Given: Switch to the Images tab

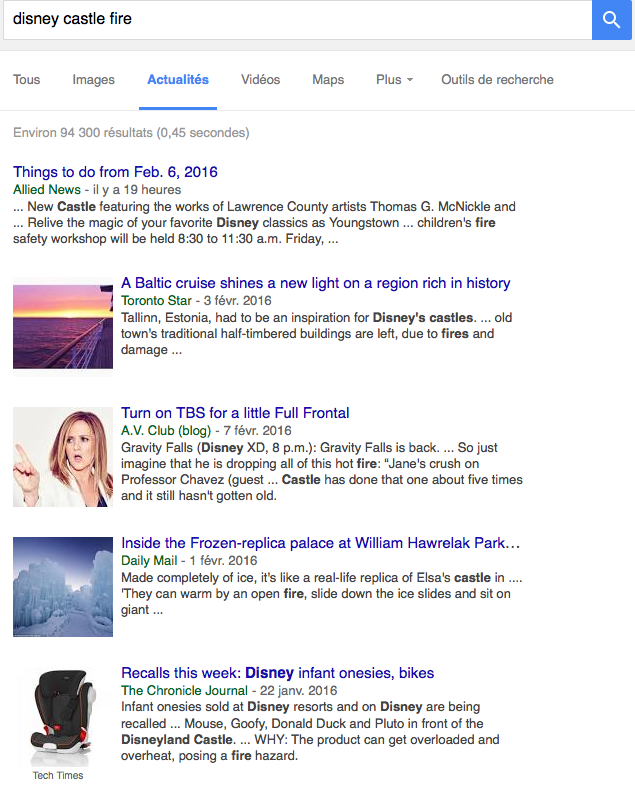Looking at the screenshot, I should (x=93, y=79).
